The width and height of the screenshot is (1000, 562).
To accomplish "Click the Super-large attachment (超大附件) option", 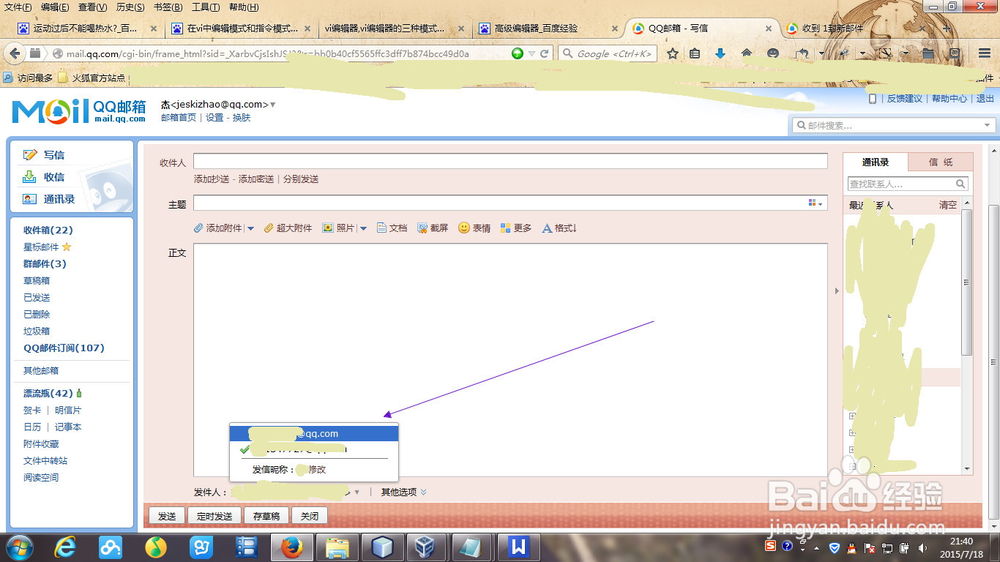I will click(x=288, y=228).
